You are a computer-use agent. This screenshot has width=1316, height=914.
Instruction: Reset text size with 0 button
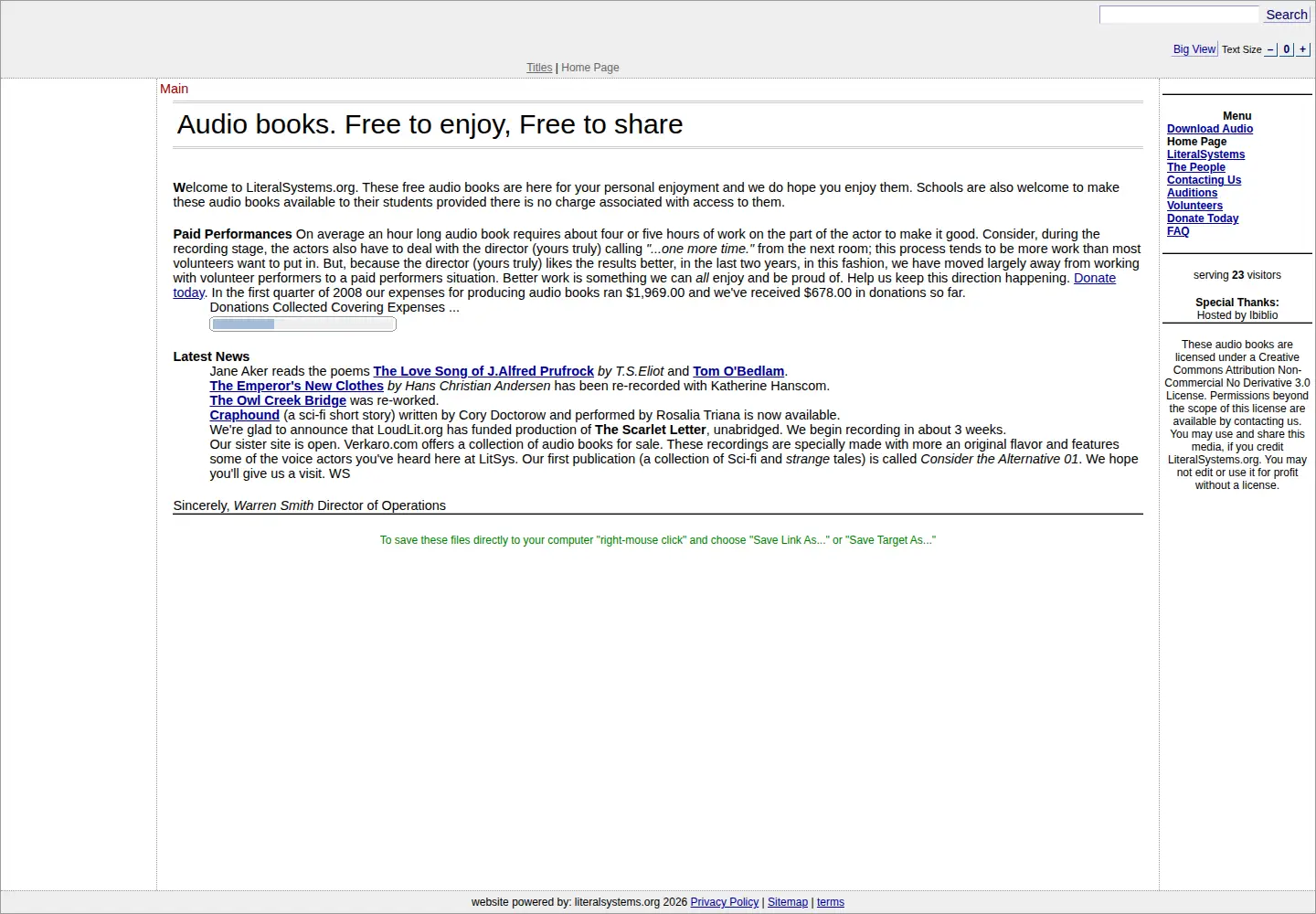[x=1287, y=49]
